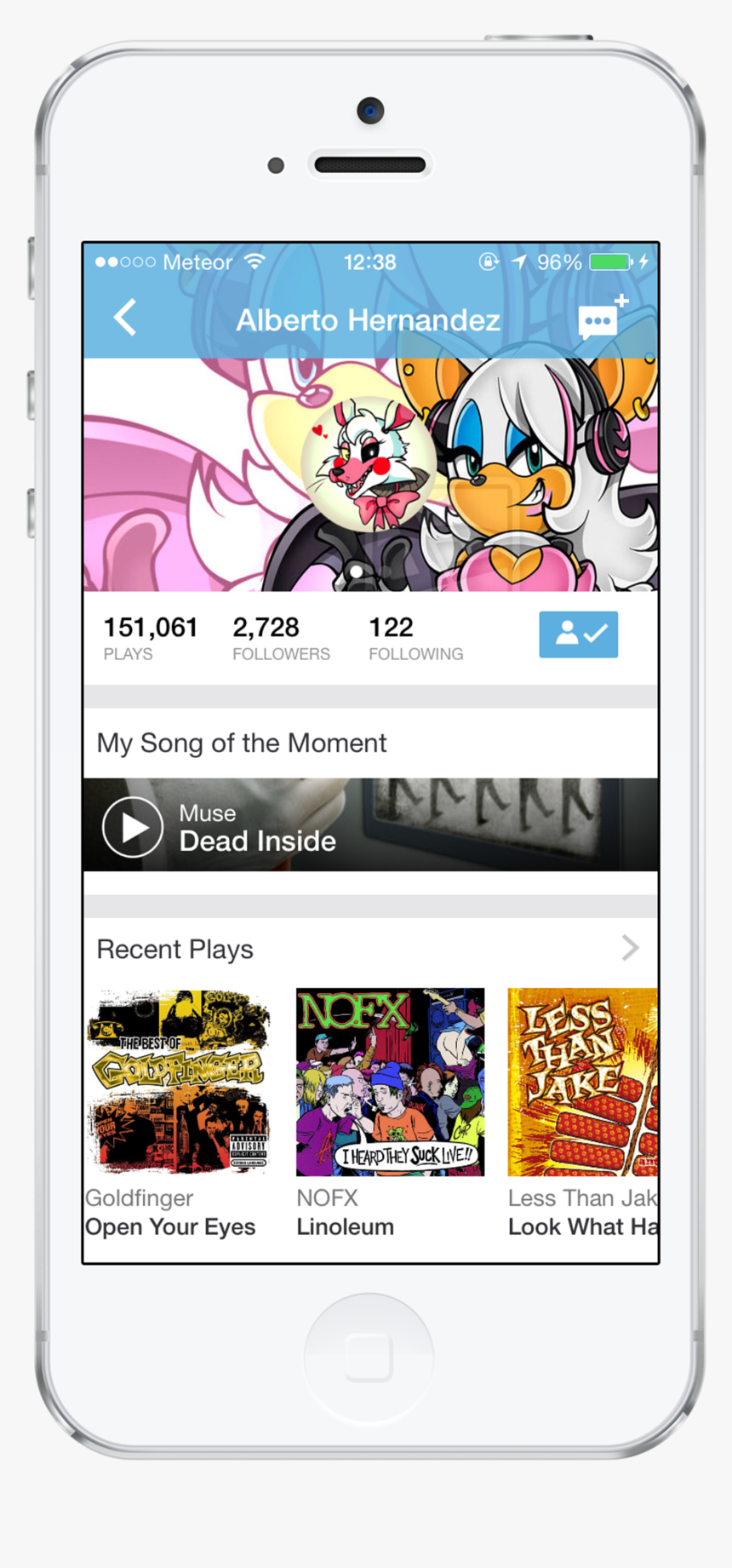This screenshot has width=732, height=1568.
Task: Toggle the following checkmark button
Action: [578, 634]
